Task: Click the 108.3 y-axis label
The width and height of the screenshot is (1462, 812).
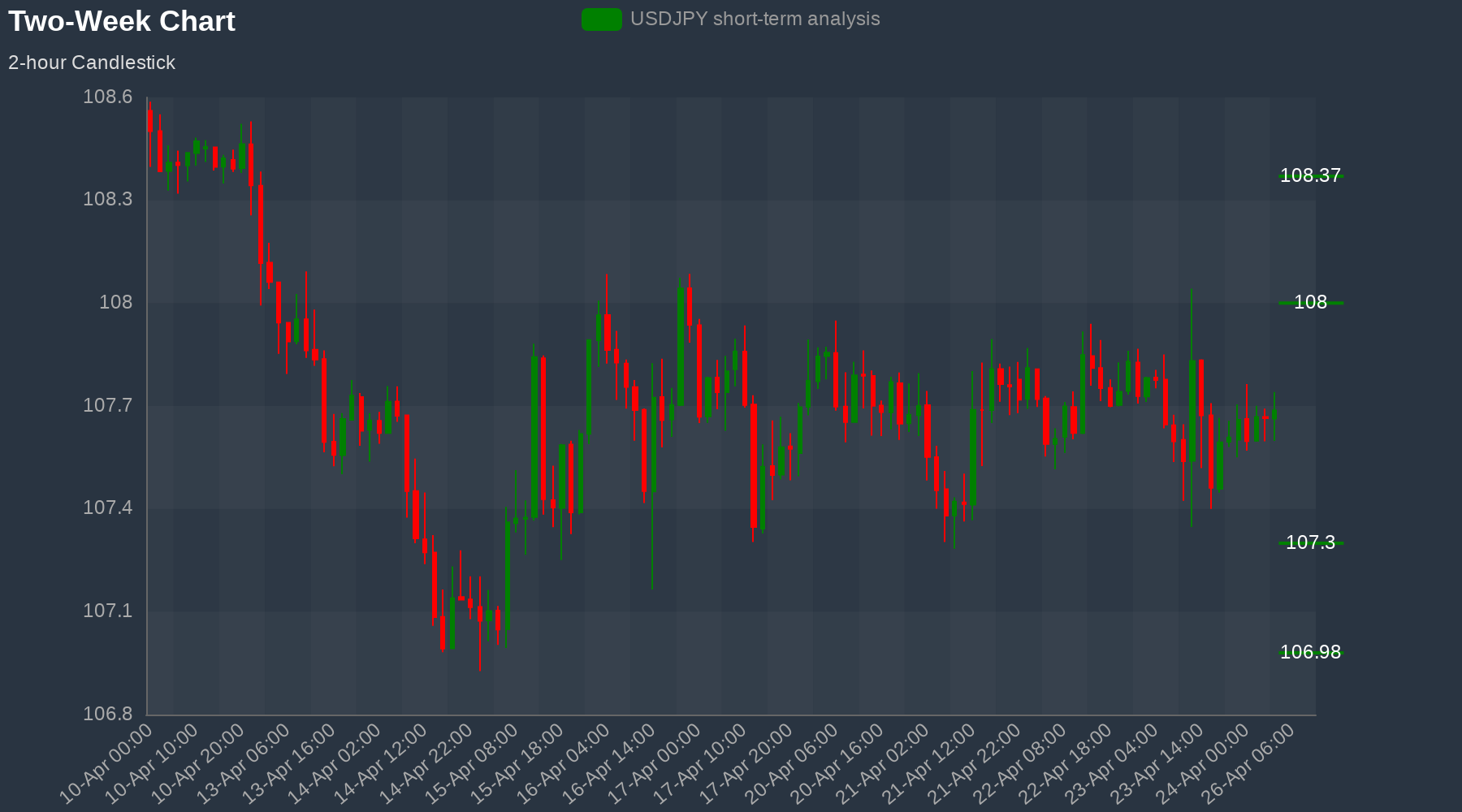Action: pos(107,200)
